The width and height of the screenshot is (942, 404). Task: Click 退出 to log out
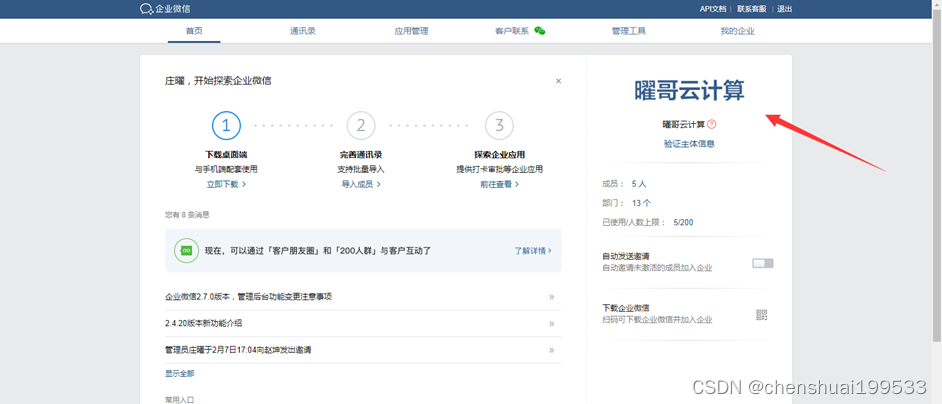[x=785, y=9]
